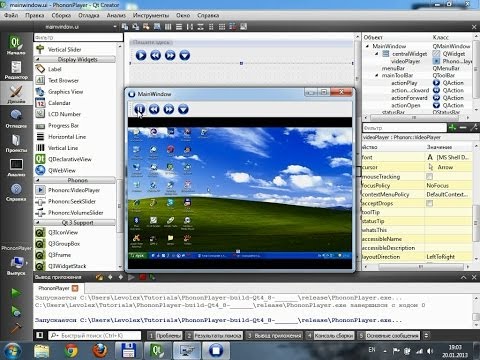Open PhononPlayer build target selector
This screenshot has width=480, height=360.
[16, 260]
